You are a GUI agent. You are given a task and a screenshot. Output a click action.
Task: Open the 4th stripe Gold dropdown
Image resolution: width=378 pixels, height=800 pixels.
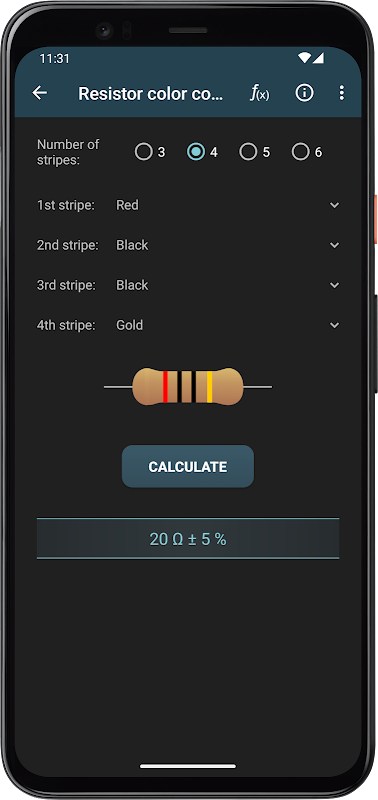tap(228, 325)
